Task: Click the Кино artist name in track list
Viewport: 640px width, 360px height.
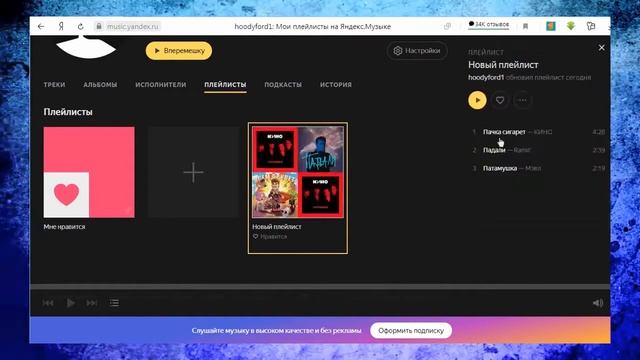Action: [x=543, y=132]
